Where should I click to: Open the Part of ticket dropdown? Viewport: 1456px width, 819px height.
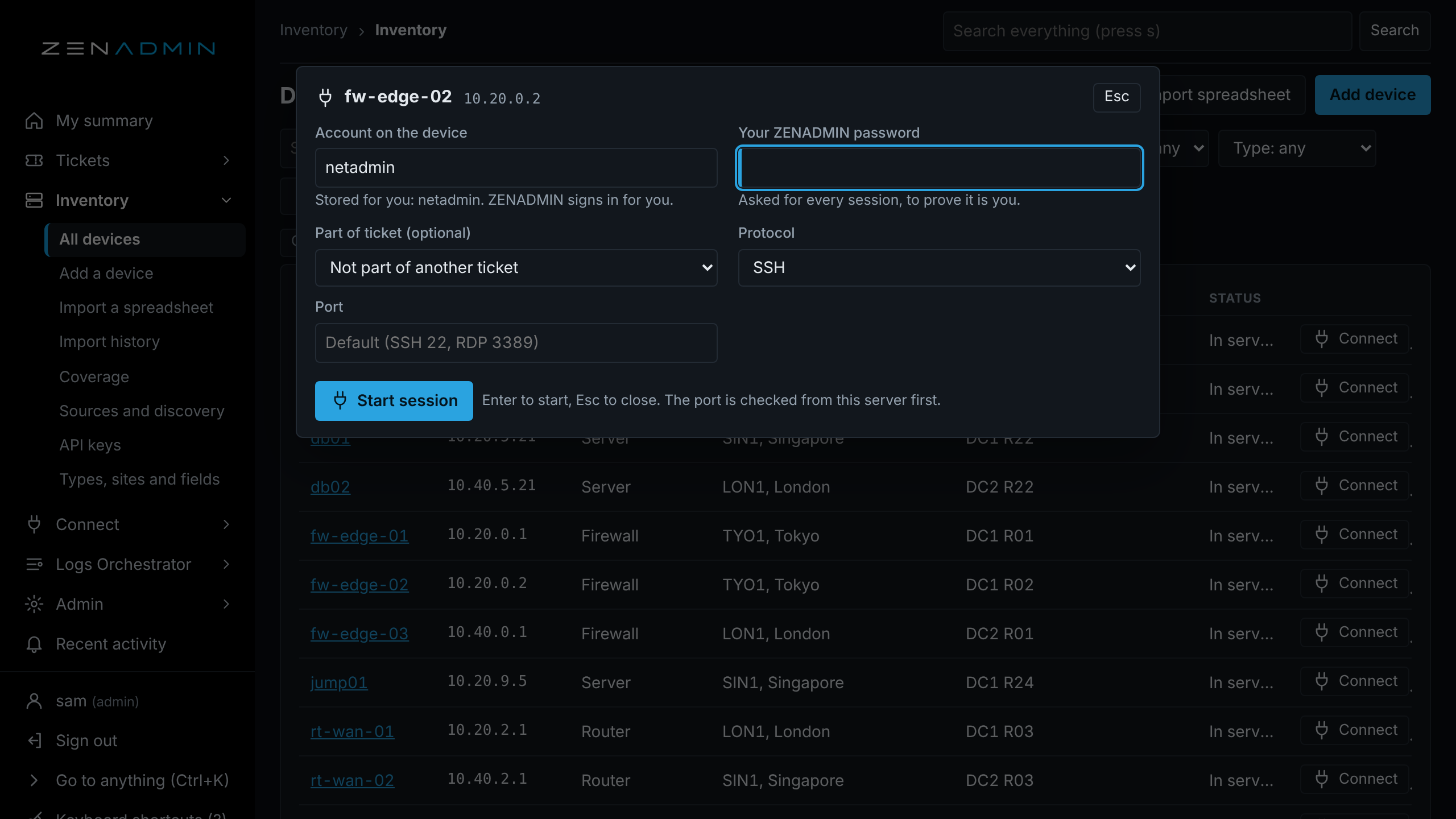(516, 268)
